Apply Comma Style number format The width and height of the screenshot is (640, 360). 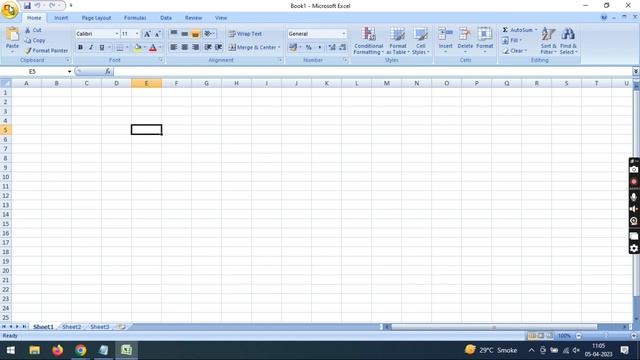(320, 47)
